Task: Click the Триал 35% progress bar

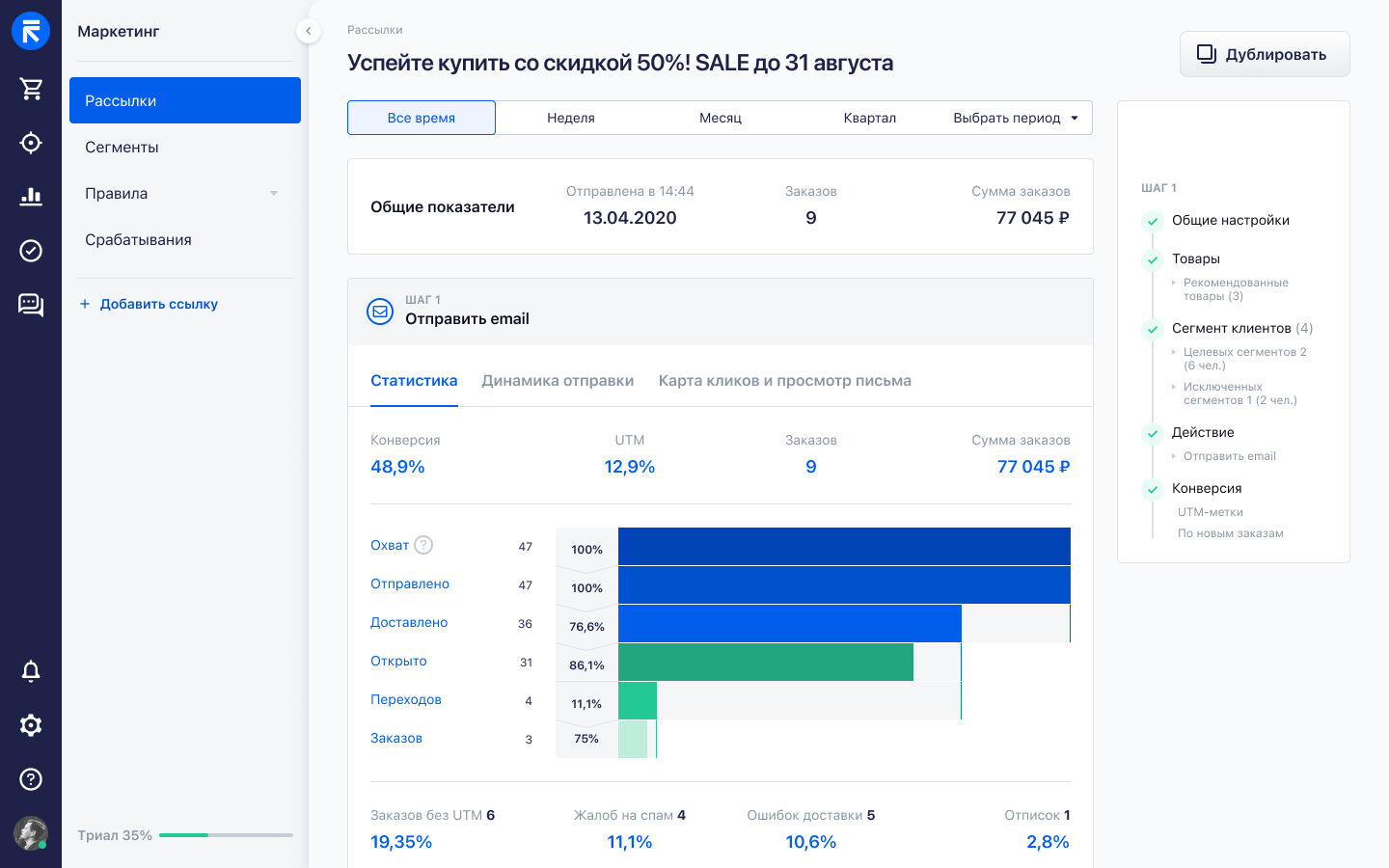Action: [x=226, y=835]
